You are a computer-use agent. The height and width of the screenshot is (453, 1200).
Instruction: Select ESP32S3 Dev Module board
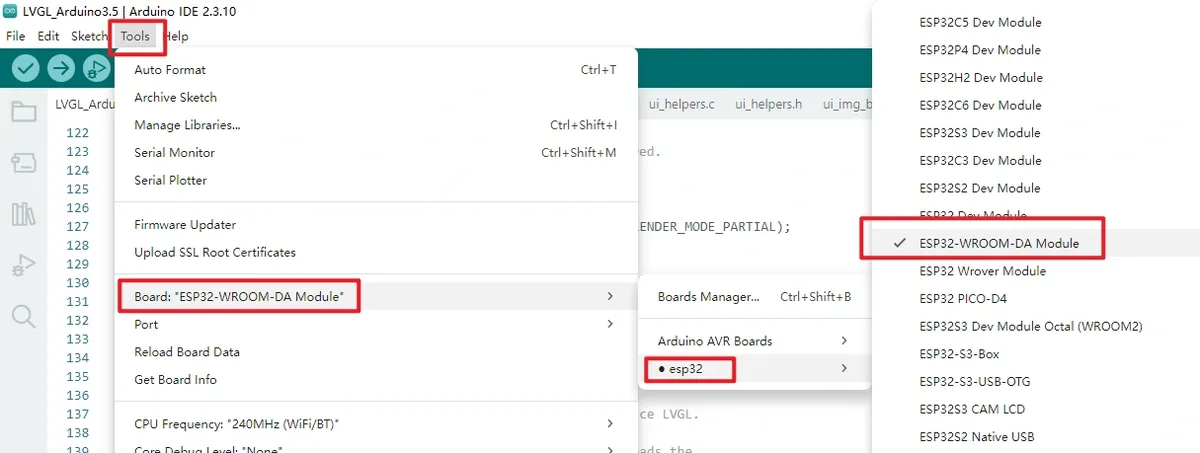(x=1036, y=133)
